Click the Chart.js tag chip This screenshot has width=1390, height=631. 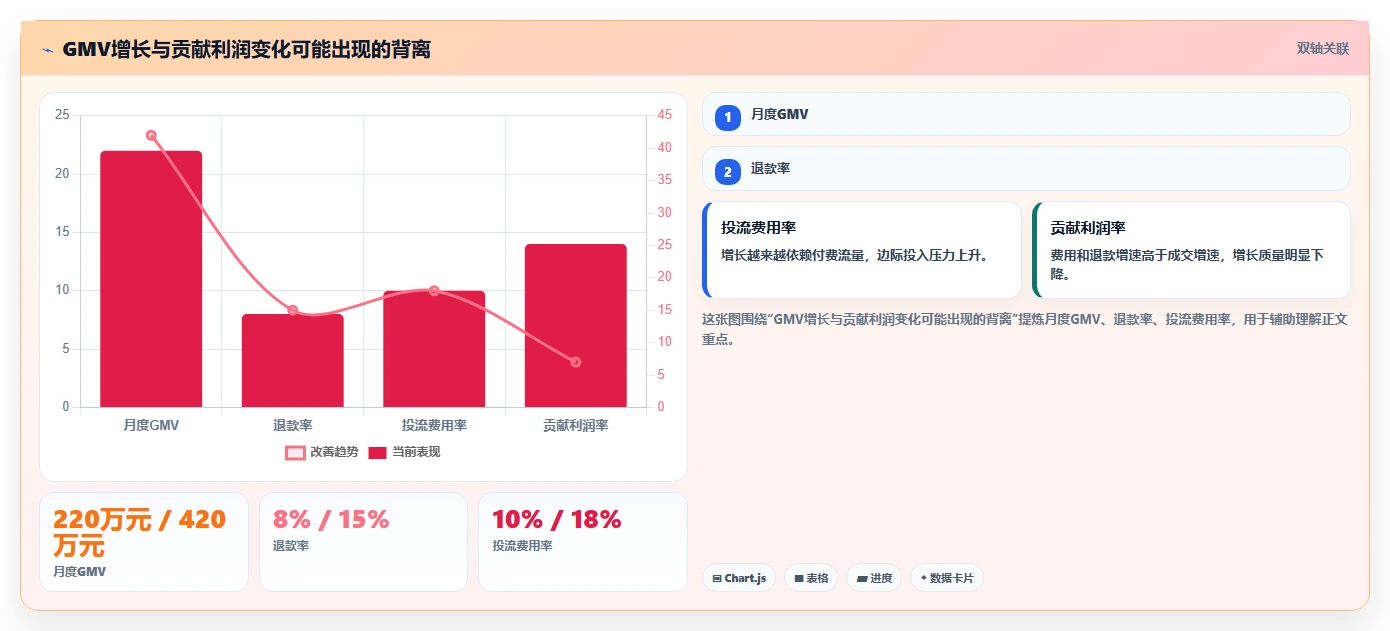(739, 578)
